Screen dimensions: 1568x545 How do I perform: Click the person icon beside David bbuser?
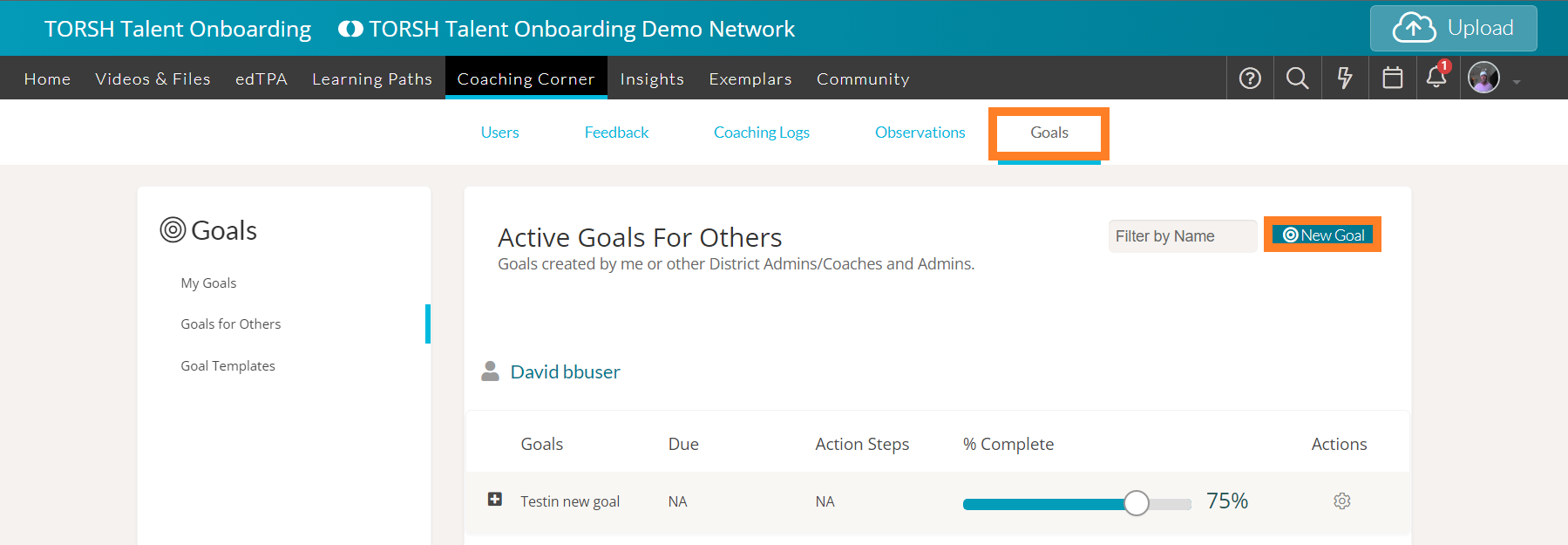point(490,371)
